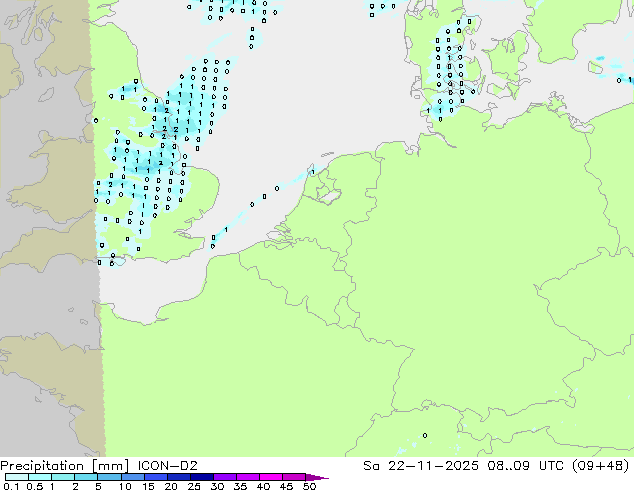Click the '40' legend scale label
This screenshot has height=490, width=634.
pyautogui.click(x=263, y=486)
